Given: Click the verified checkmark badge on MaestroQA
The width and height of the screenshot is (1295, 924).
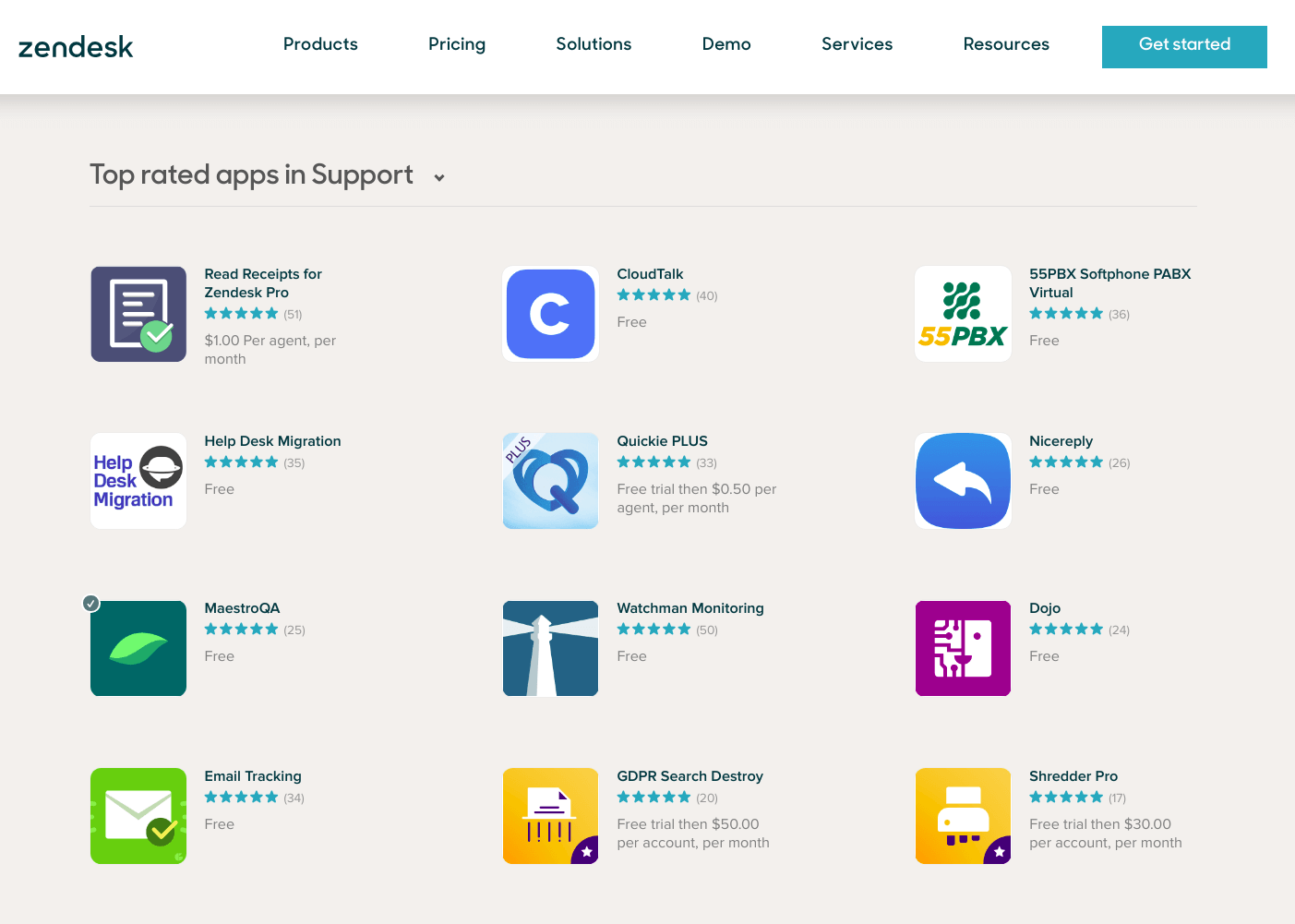Looking at the screenshot, I should pos(90,603).
